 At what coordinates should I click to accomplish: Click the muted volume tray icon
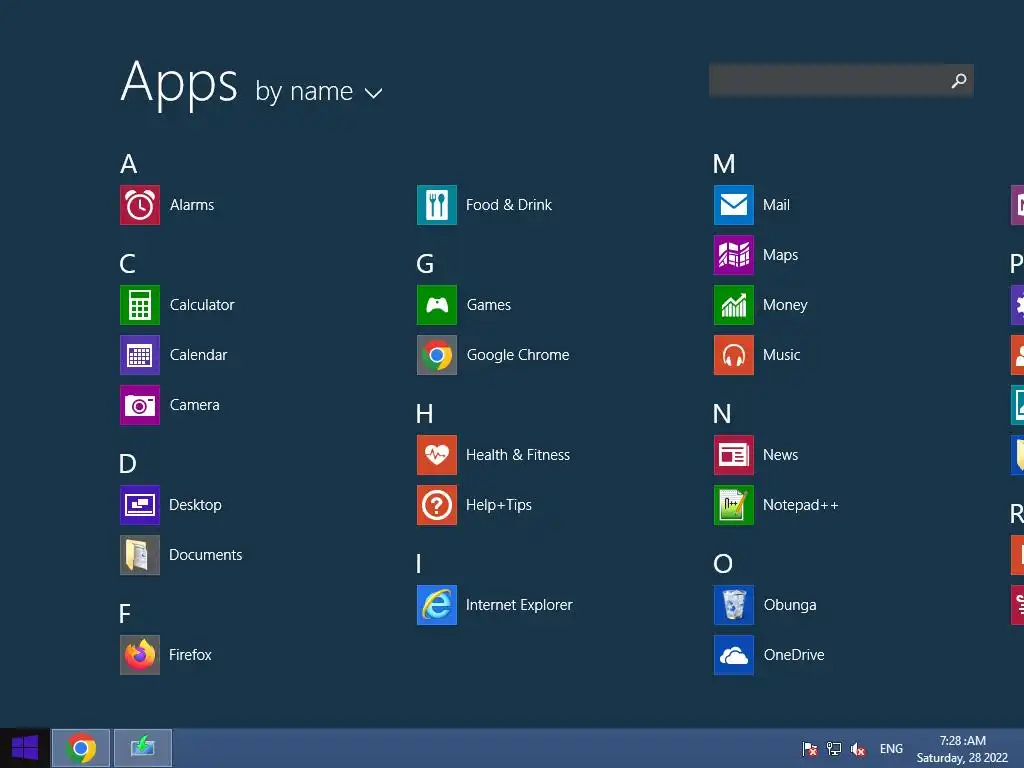coord(858,749)
